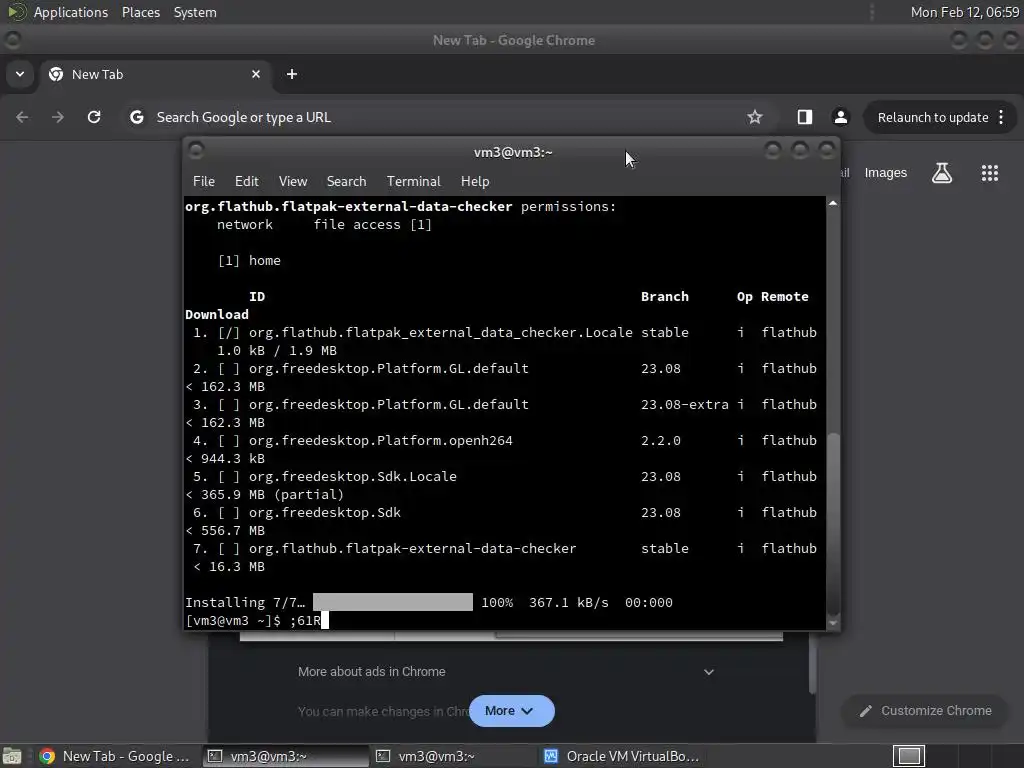The width and height of the screenshot is (1024, 768).
Task: Open the Places menu
Action: click(140, 12)
